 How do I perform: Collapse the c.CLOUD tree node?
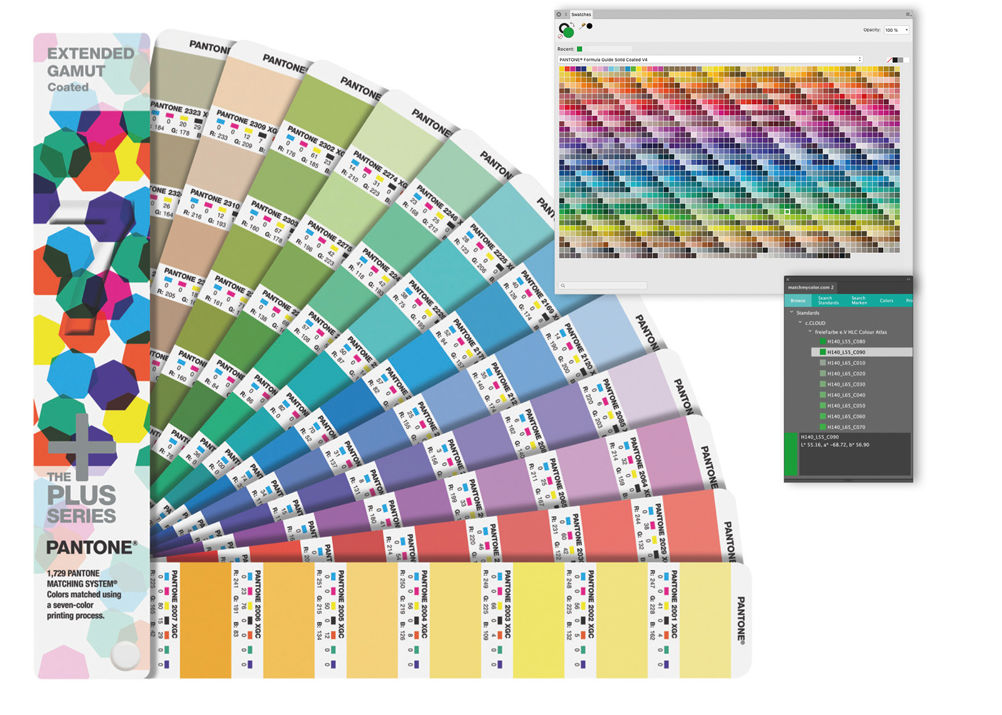(800, 322)
